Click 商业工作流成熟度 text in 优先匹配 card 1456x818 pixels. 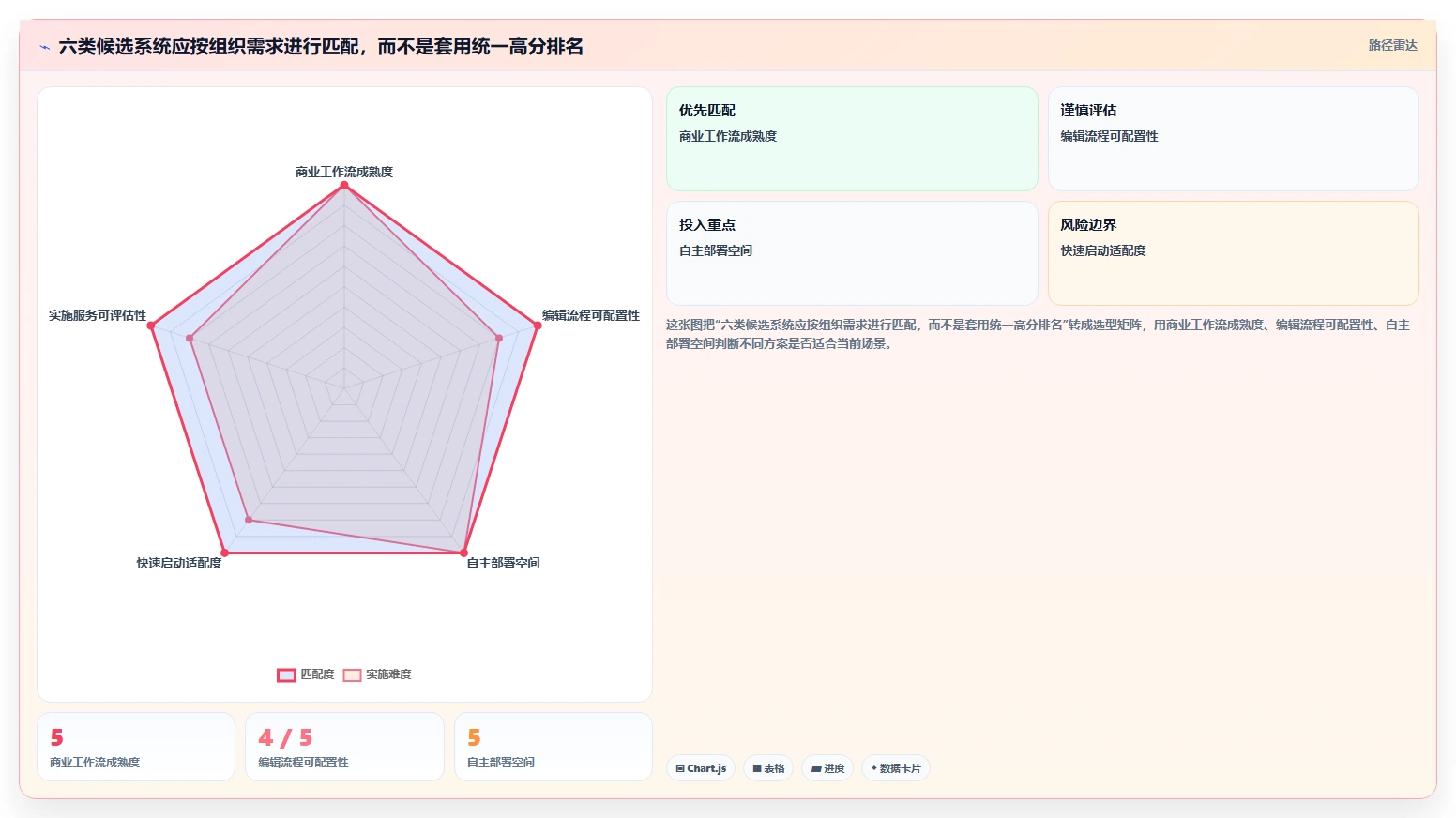click(x=728, y=136)
